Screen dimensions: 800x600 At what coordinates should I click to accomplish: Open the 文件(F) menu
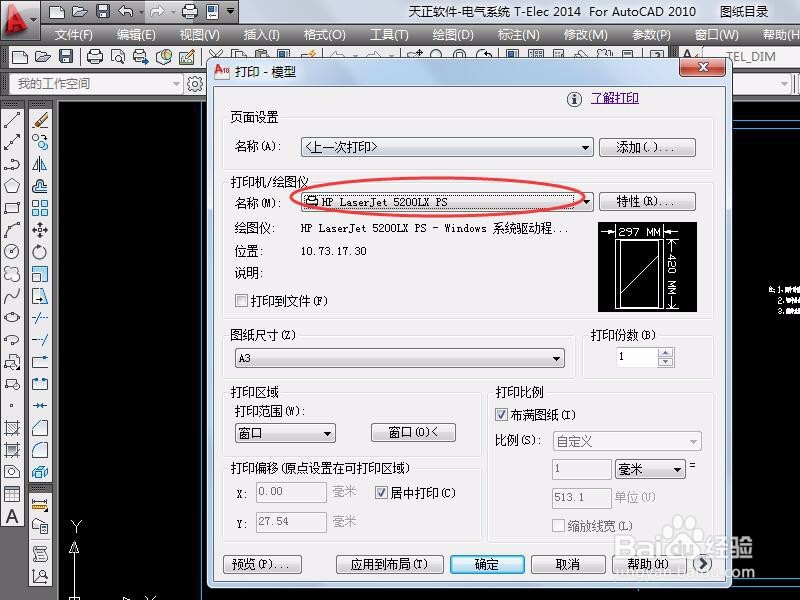pos(74,35)
